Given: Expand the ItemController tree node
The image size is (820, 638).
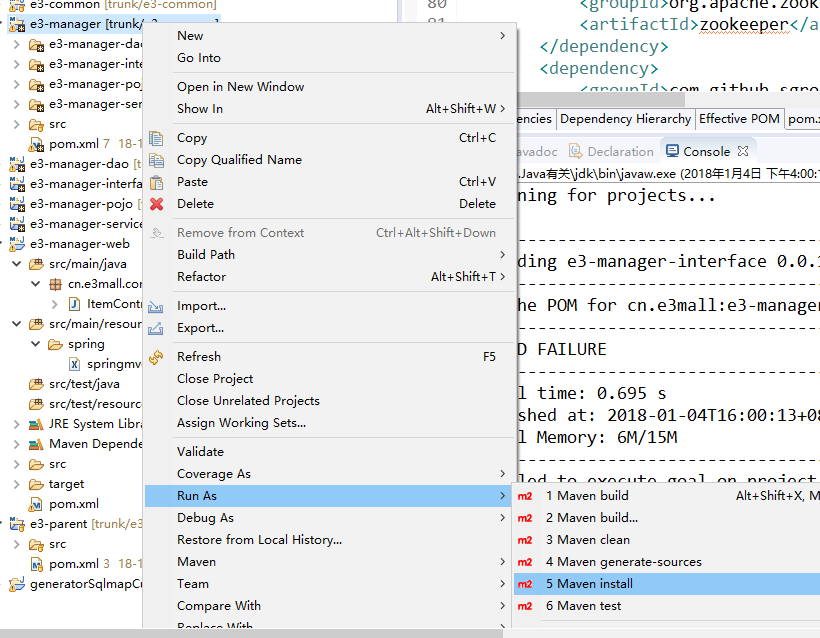Looking at the screenshot, I should coord(55,304).
